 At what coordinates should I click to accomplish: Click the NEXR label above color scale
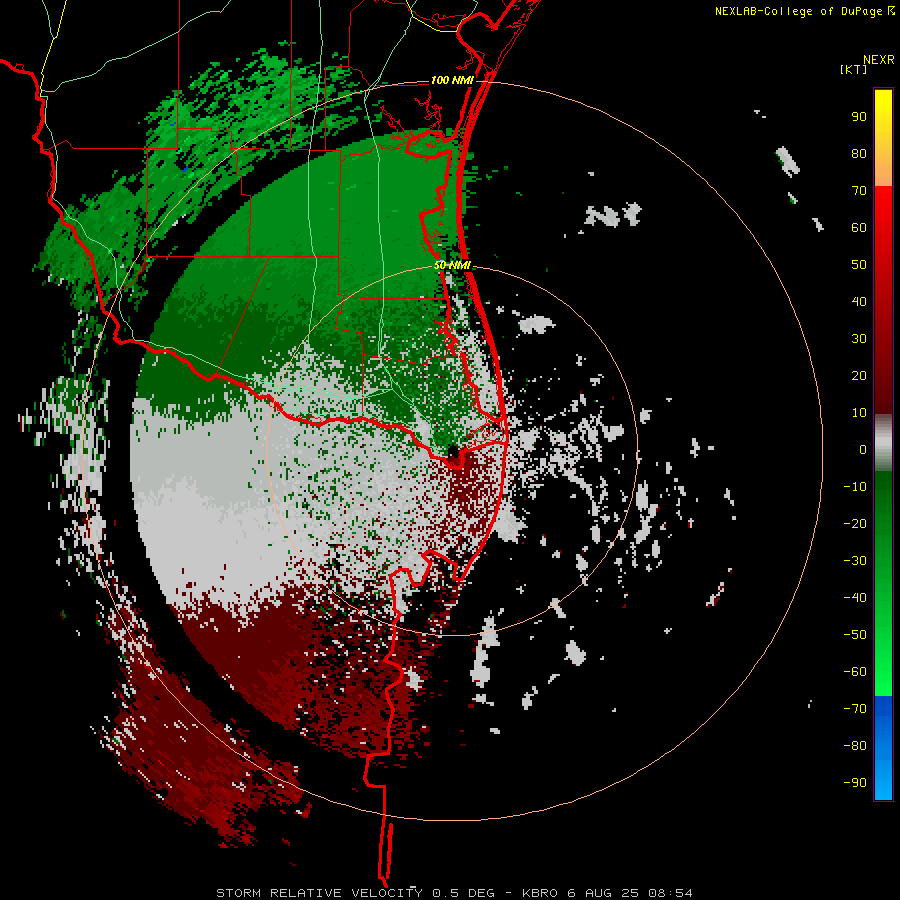pos(879,60)
